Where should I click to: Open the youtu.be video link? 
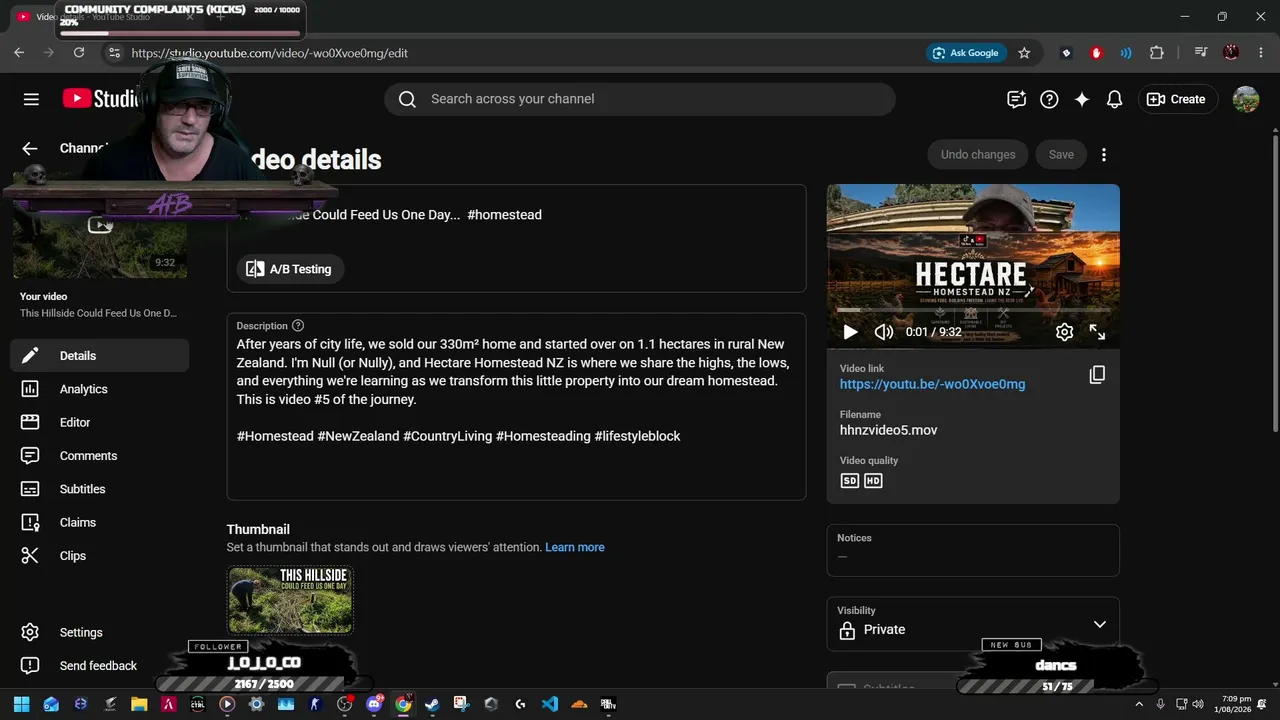[932, 384]
